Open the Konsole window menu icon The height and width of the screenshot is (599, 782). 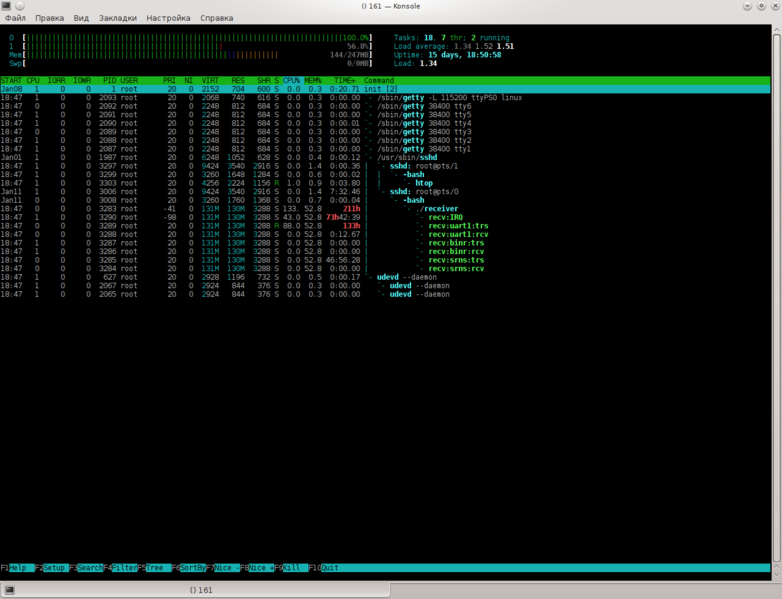[7, 6]
